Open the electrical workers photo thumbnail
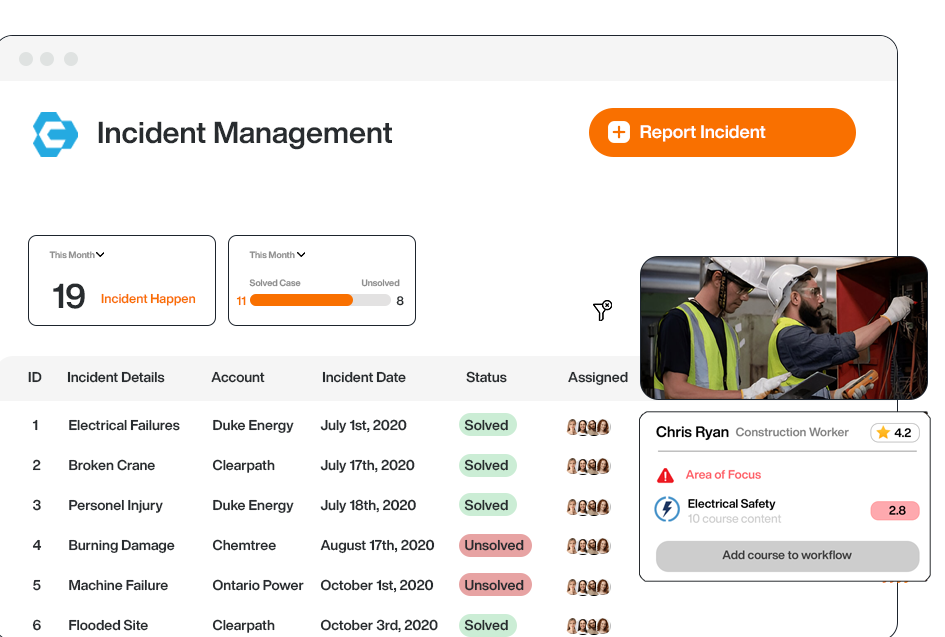This screenshot has width=945, height=637. point(783,327)
